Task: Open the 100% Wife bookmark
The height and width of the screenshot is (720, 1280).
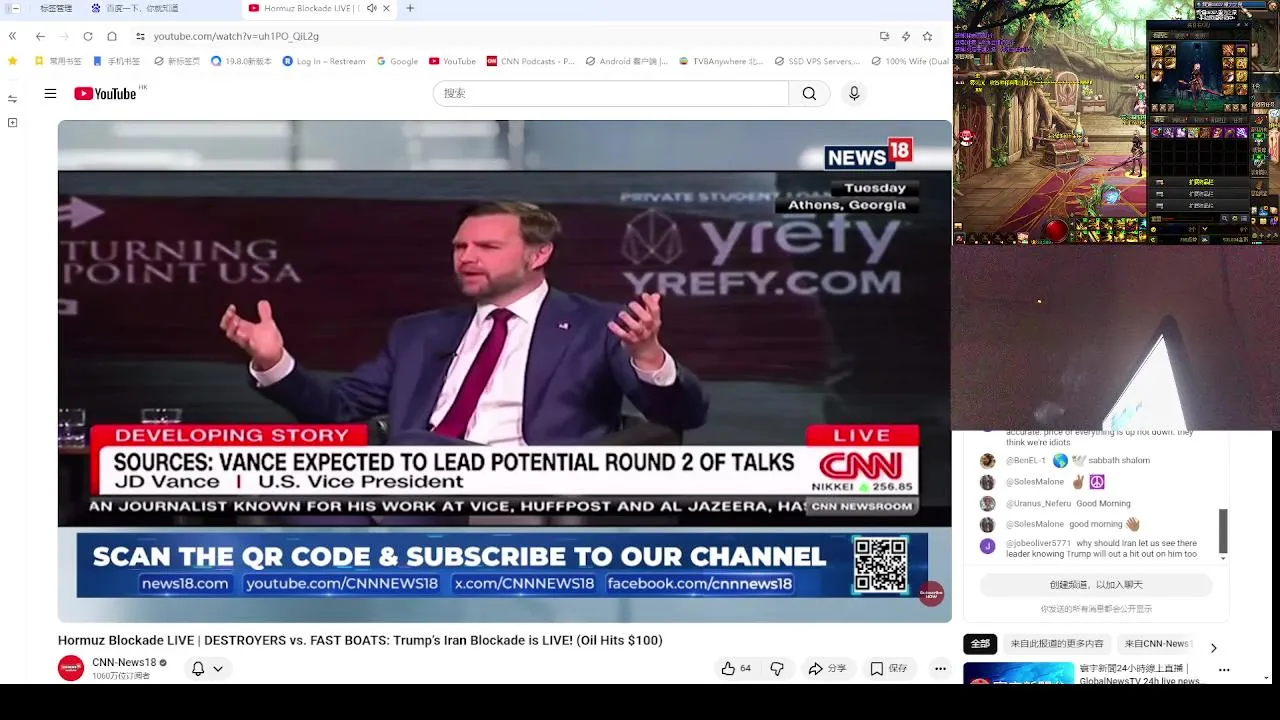Action: 910,61
